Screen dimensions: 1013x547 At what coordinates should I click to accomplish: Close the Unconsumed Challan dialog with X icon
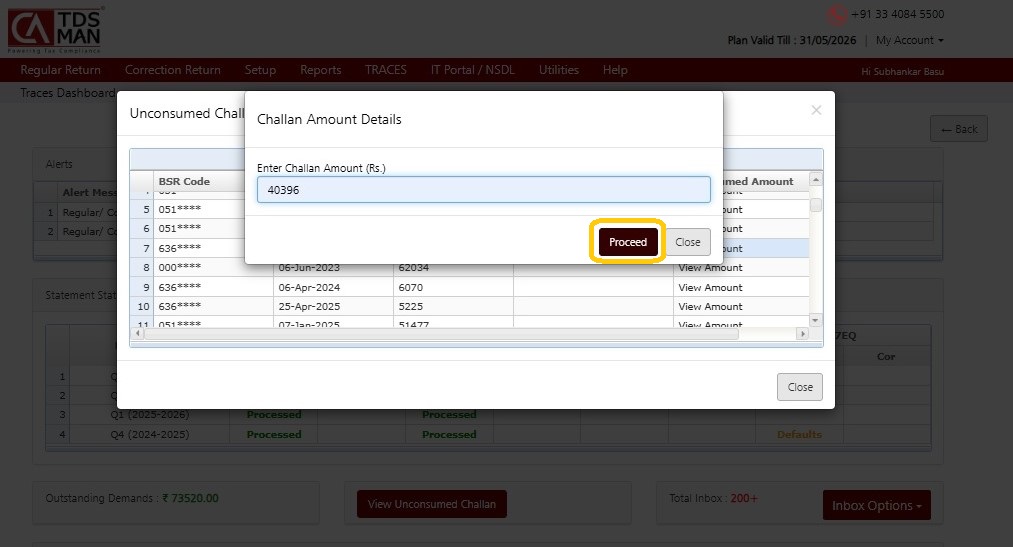pyautogui.click(x=816, y=110)
